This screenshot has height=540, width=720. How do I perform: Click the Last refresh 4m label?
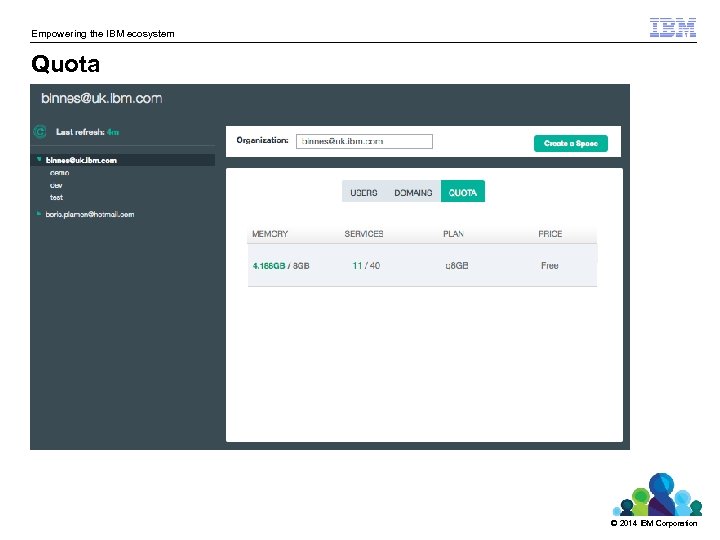[x=87, y=132]
